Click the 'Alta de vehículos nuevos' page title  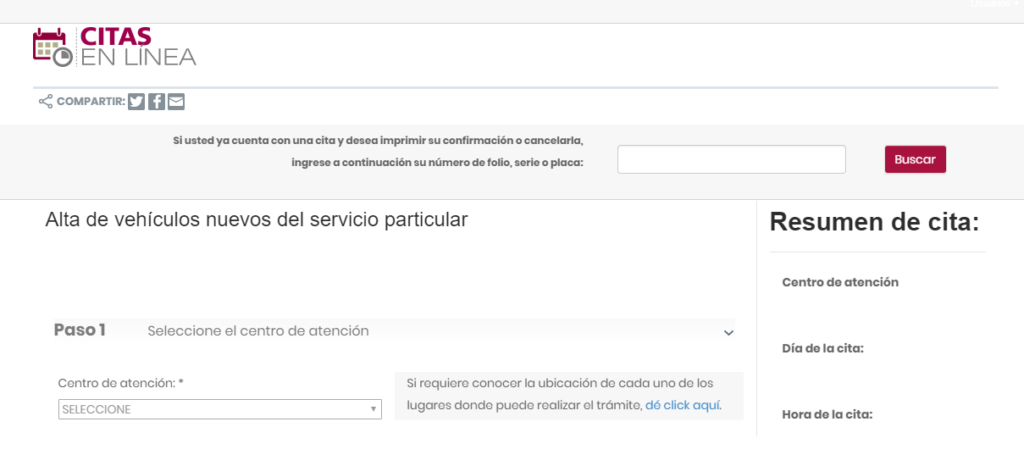256,219
